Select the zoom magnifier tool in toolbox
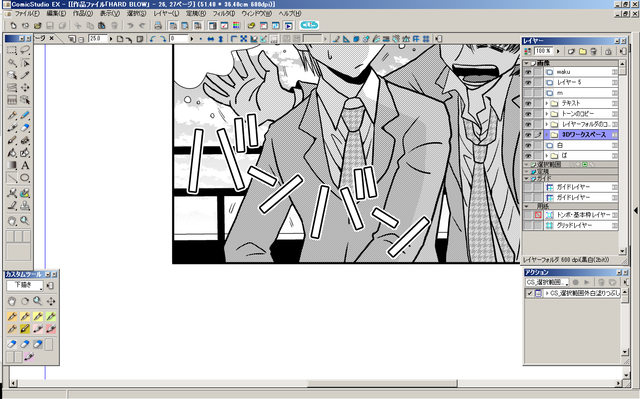This screenshot has height=399, width=640. (x=25, y=221)
